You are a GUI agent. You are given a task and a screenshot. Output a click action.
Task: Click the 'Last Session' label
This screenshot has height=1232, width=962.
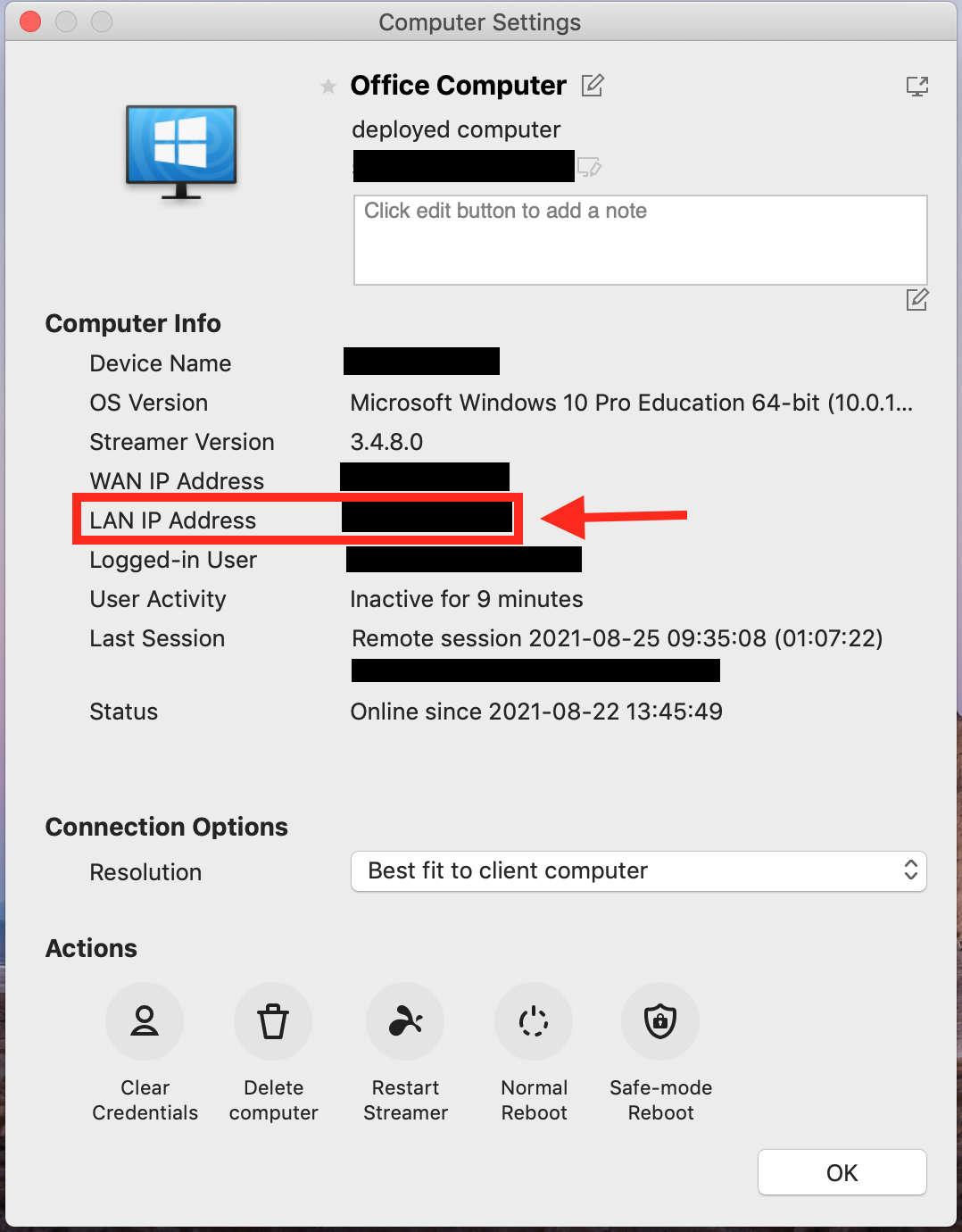(157, 638)
